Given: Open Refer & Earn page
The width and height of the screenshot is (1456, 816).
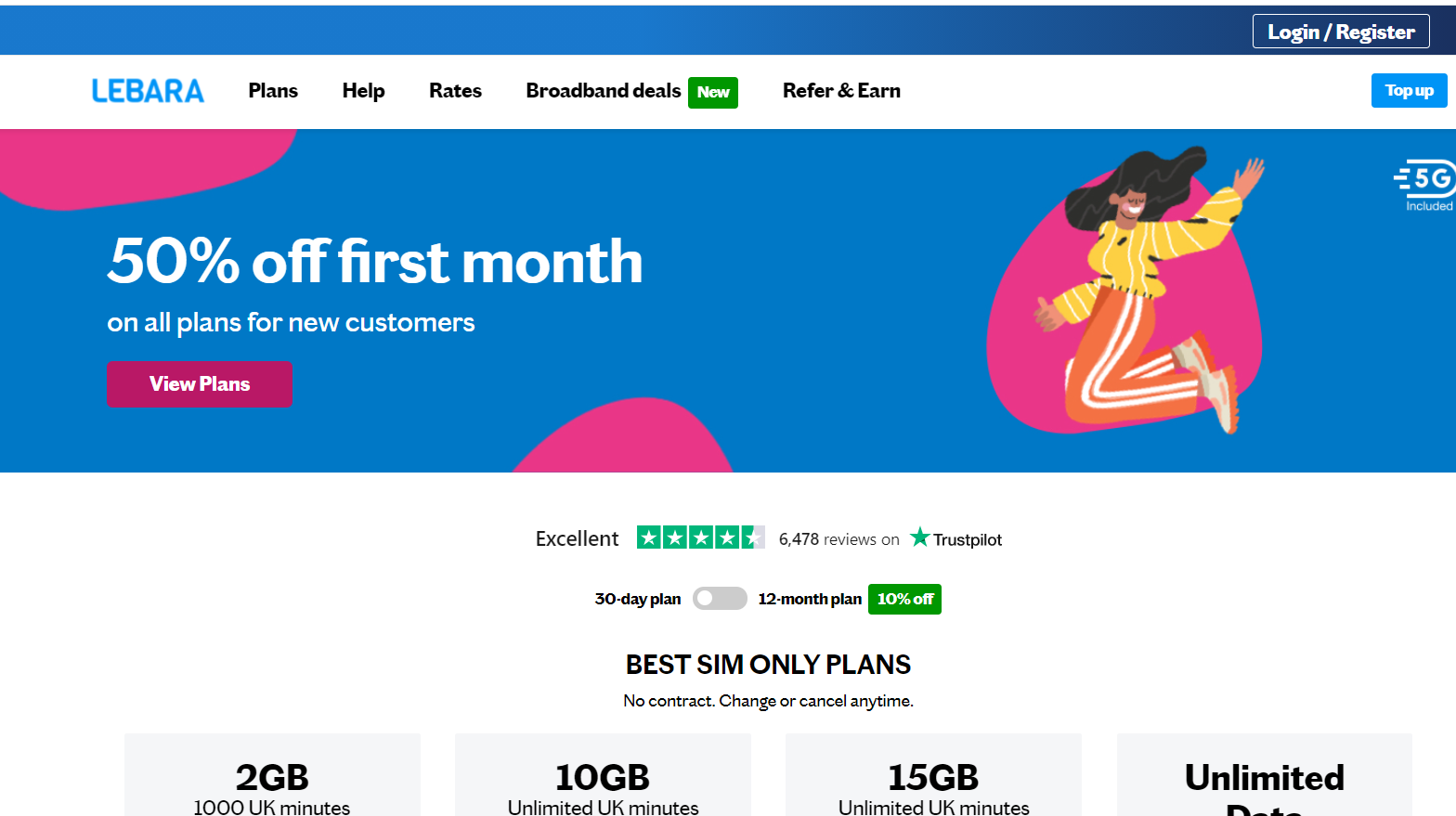Looking at the screenshot, I should tap(841, 91).
